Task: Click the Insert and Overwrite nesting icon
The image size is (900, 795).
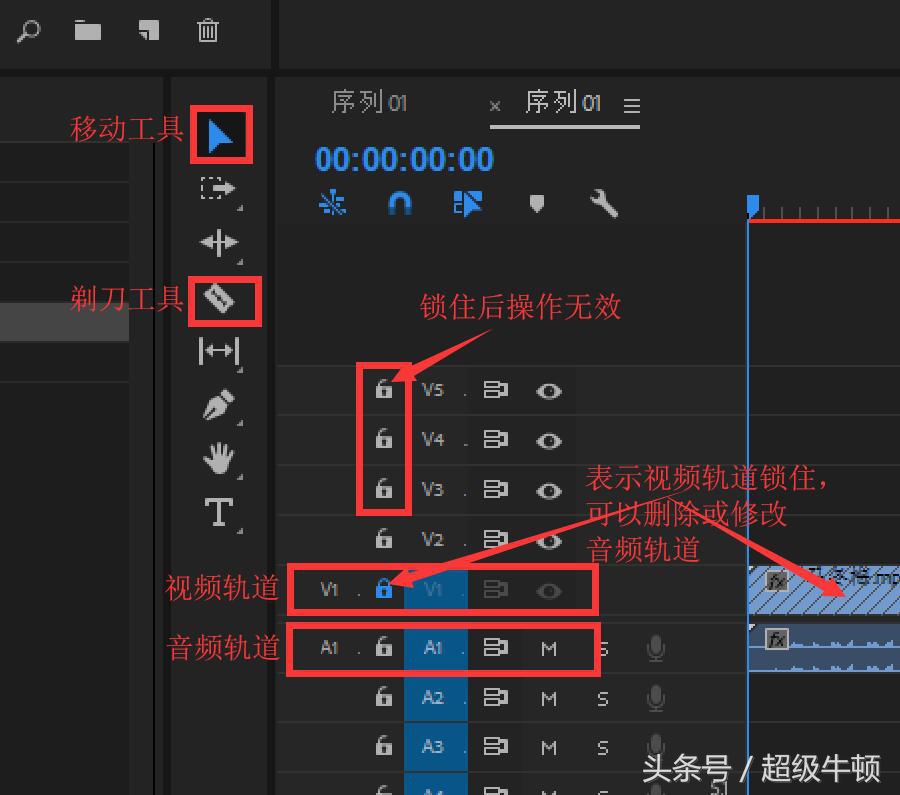Action: 331,203
